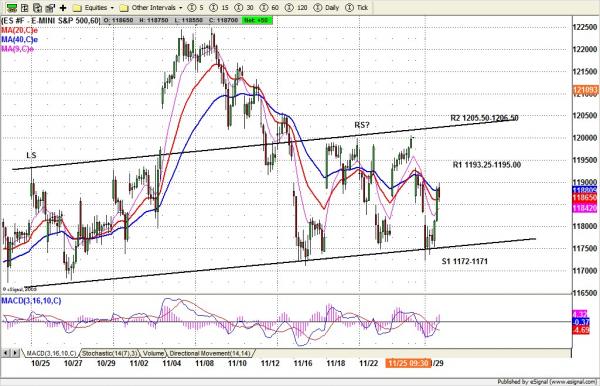Click the grid window icon in toolbar

point(25,7)
